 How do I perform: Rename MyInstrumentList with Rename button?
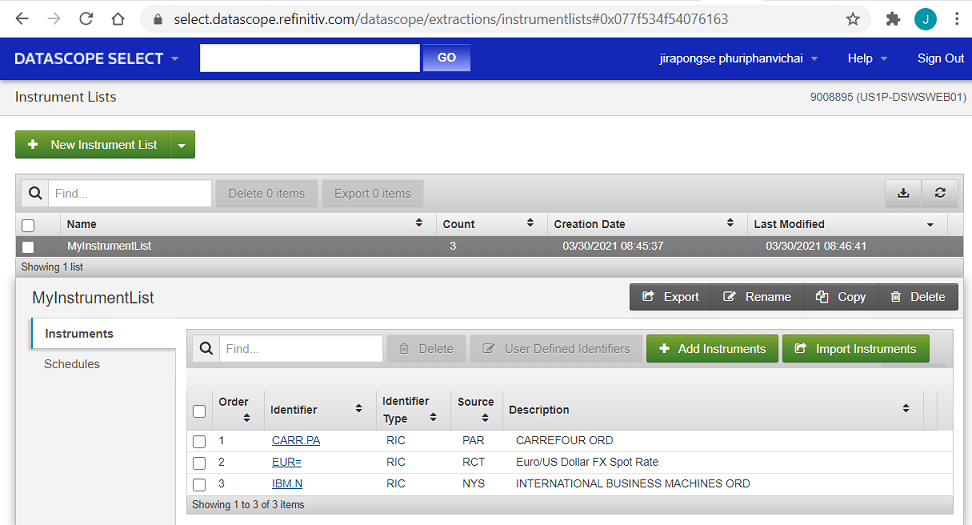(x=758, y=297)
